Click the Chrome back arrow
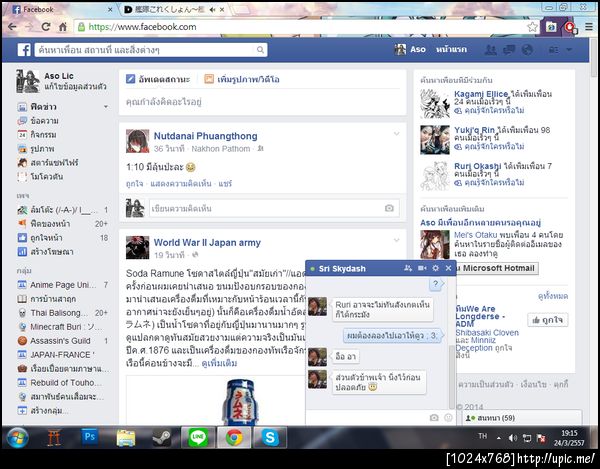The height and width of the screenshot is (469, 600). coord(12,27)
